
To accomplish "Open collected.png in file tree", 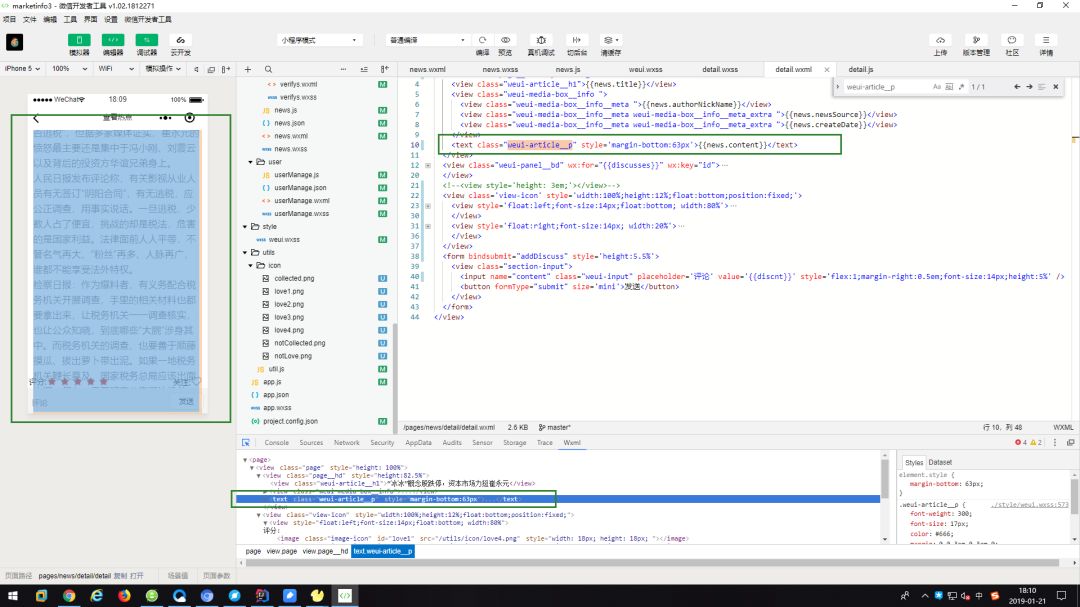I will pyautogui.click(x=294, y=278).
